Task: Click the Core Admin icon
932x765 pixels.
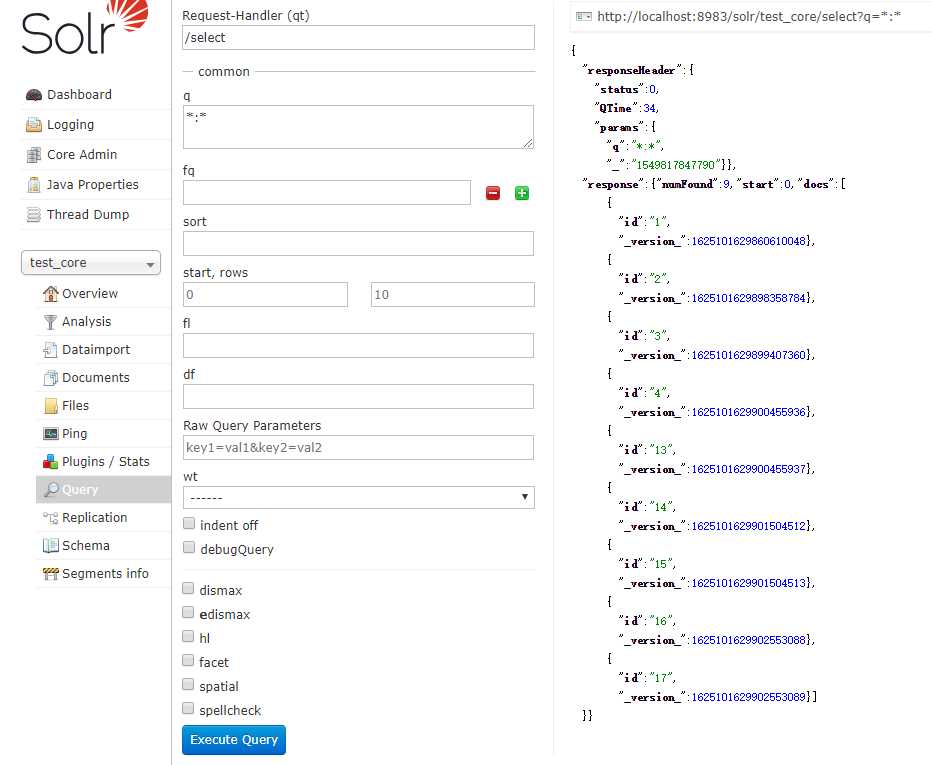Action: pyautogui.click(x=34, y=155)
